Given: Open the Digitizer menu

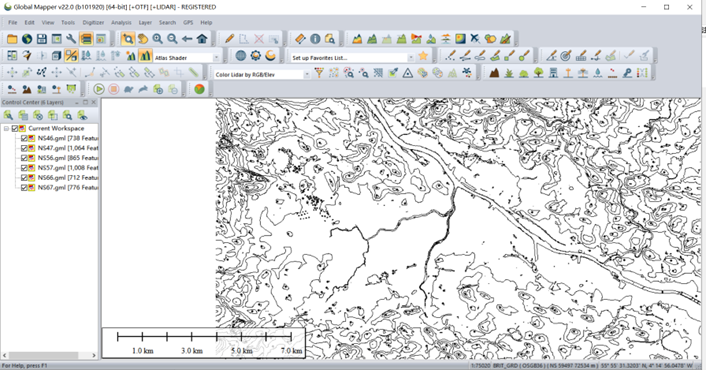Looking at the screenshot, I should coord(93,23).
